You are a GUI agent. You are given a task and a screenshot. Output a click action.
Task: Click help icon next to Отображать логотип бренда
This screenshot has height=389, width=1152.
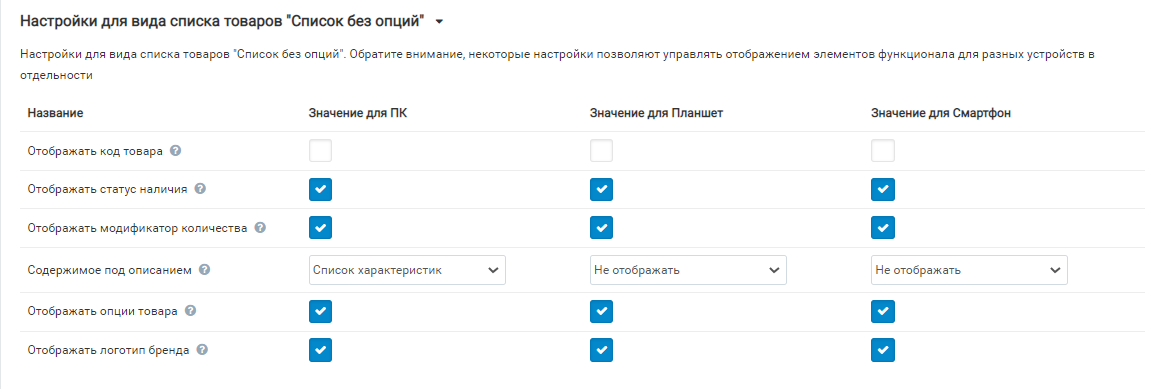tap(202, 350)
